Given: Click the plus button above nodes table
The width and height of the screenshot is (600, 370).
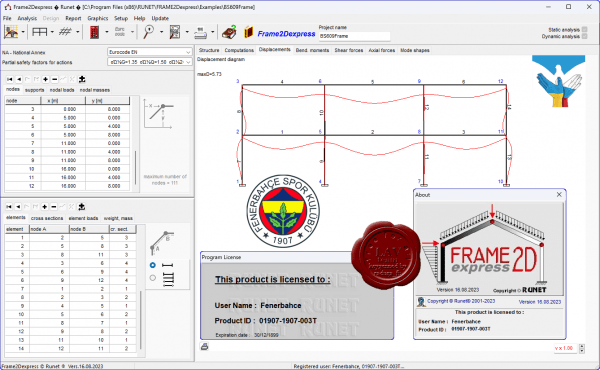Looking at the screenshot, I should (x=46, y=79).
